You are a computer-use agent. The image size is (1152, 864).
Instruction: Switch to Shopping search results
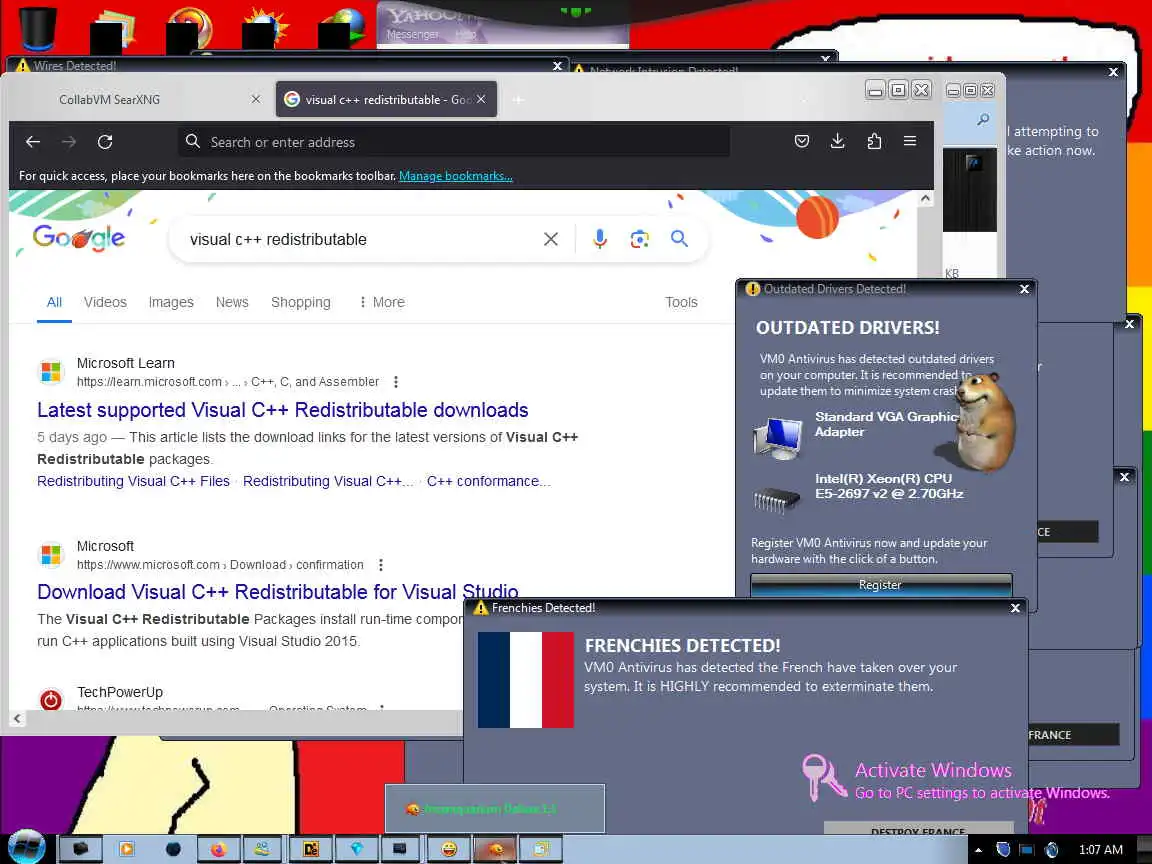point(300,302)
